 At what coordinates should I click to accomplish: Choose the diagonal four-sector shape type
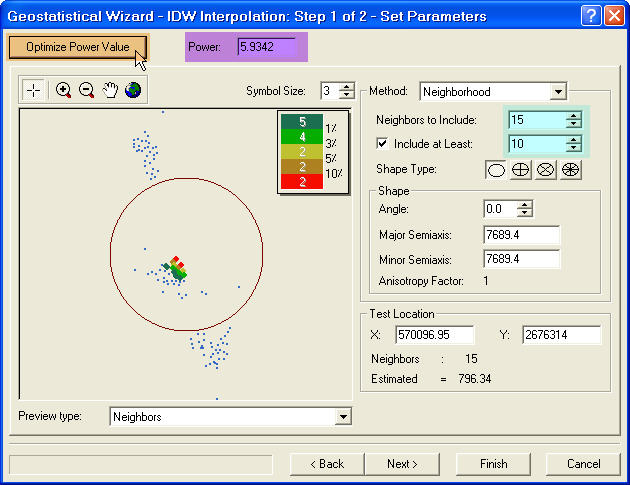point(546,170)
